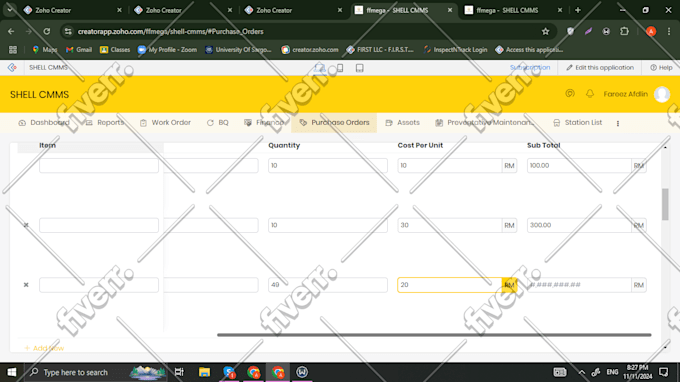This screenshot has width=680, height=382.
Task: Open the Faroez Afdlin profile avatar
Action: pos(662,94)
